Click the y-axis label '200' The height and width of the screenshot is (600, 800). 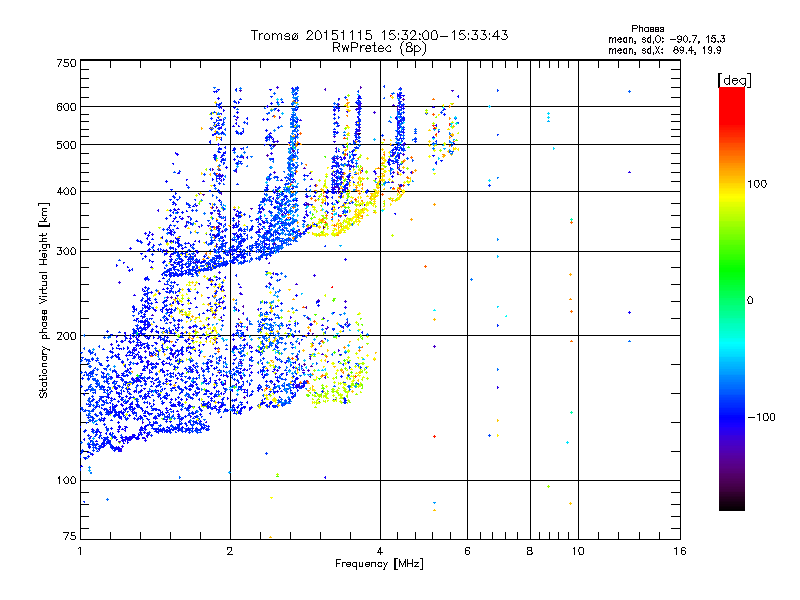click(x=66, y=336)
